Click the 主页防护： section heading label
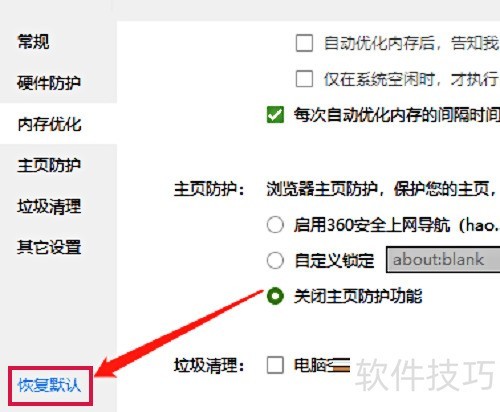 (x=210, y=189)
